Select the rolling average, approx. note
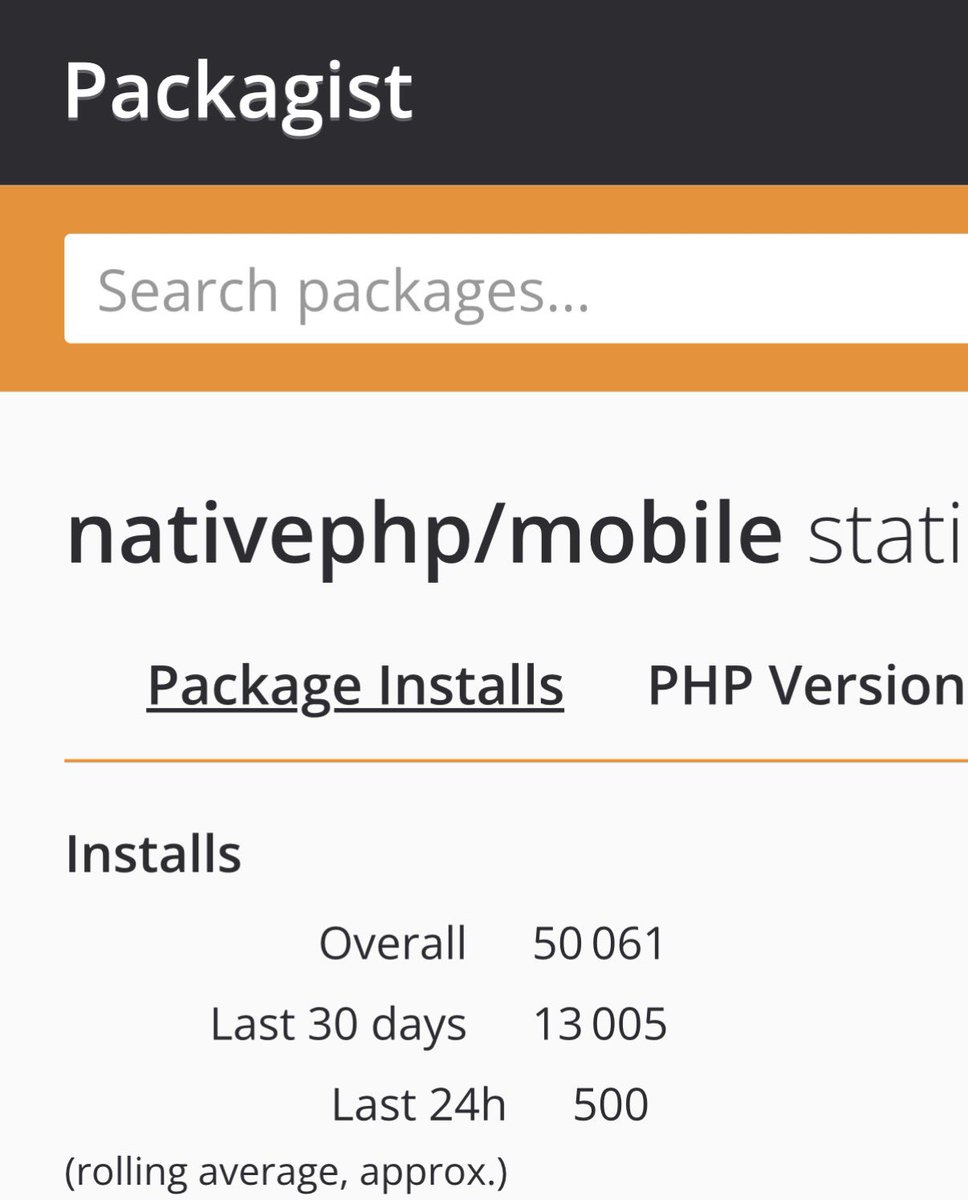This screenshot has width=968, height=1200. pos(286,1171)
